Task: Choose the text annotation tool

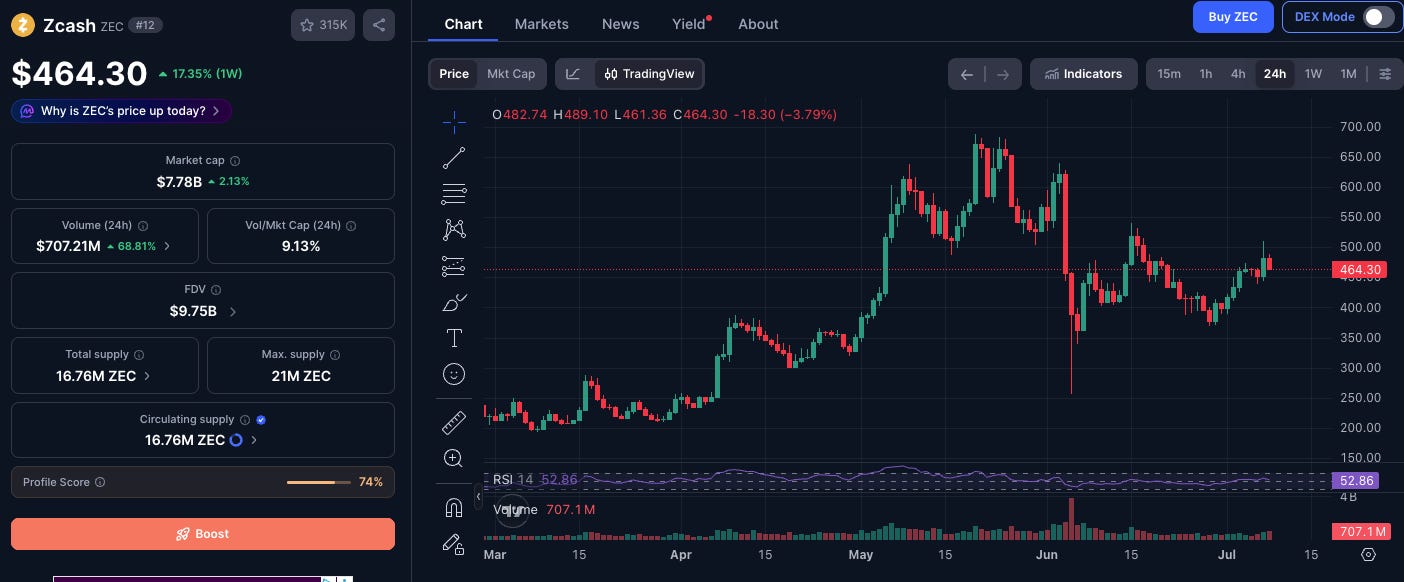Action: point(454,338)
